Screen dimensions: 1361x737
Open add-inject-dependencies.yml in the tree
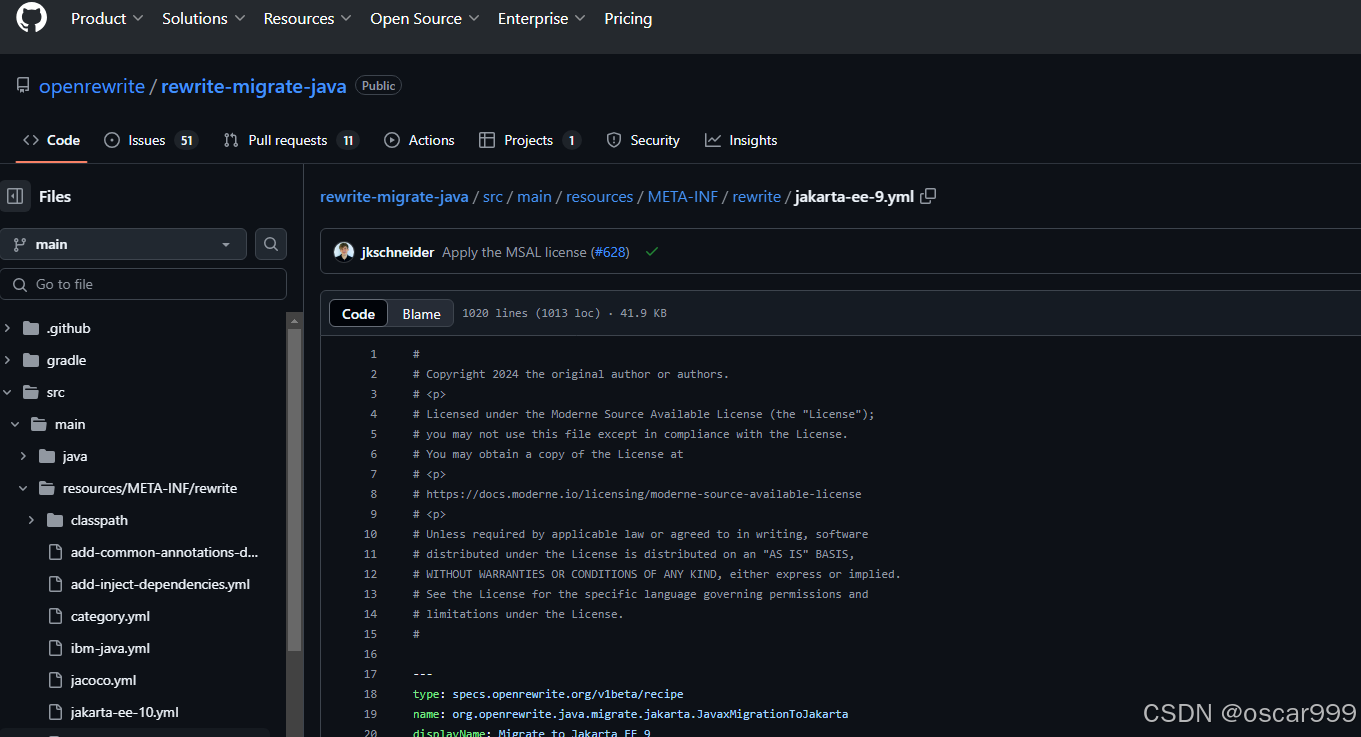pos(160,584)
